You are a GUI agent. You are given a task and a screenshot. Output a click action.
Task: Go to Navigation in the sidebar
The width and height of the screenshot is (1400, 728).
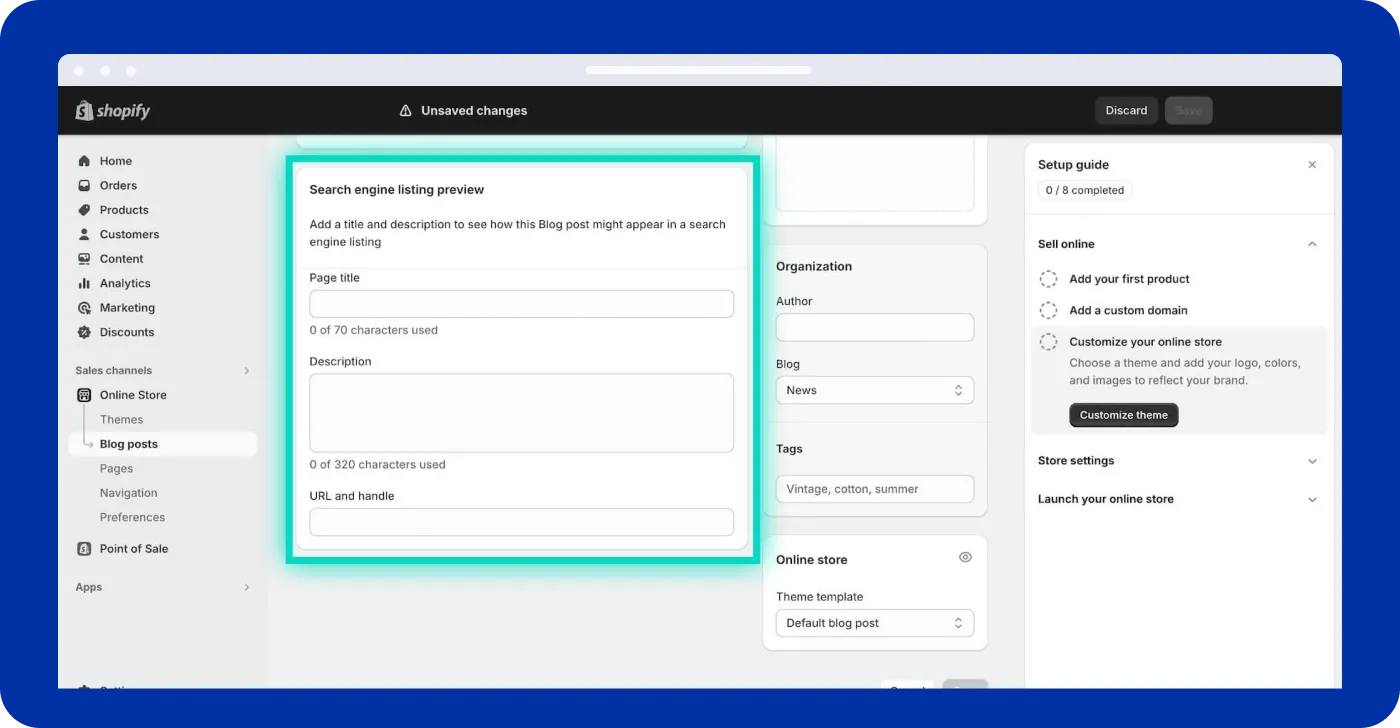click(x=128, y=493)
